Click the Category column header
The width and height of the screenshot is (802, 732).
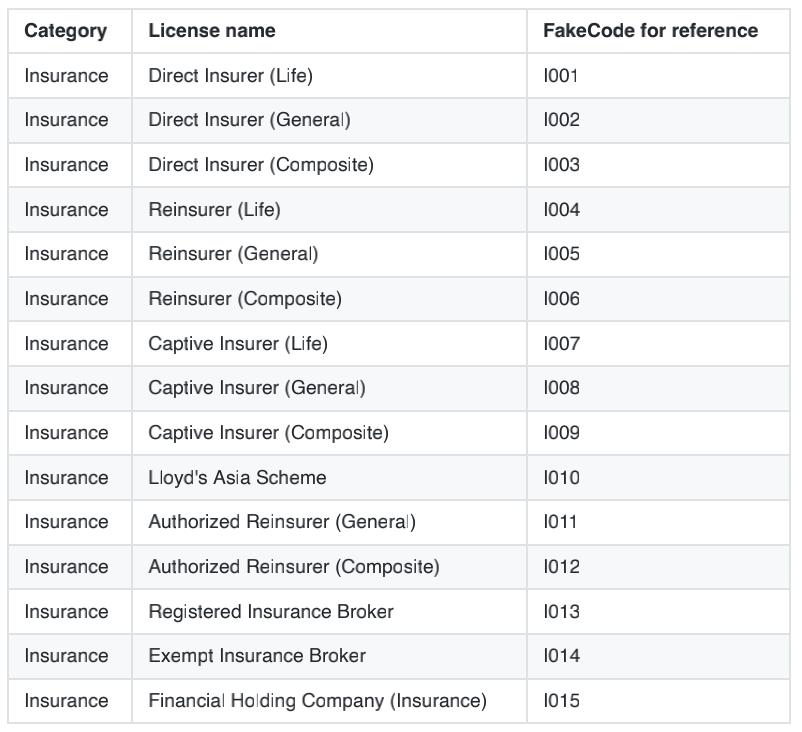point(65,31)
